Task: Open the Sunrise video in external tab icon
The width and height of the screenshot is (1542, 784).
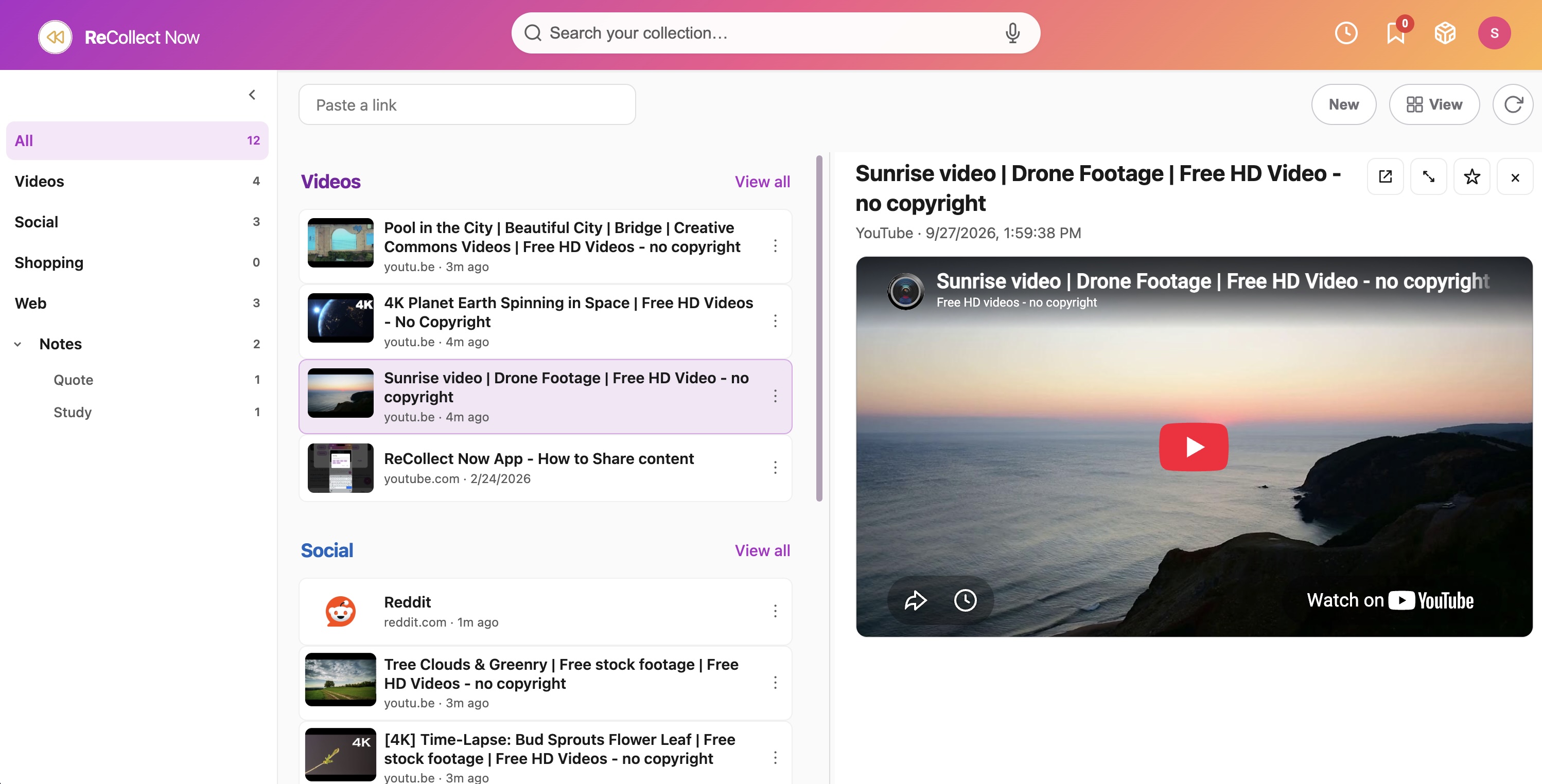Action: click(x=1385, y=176)
